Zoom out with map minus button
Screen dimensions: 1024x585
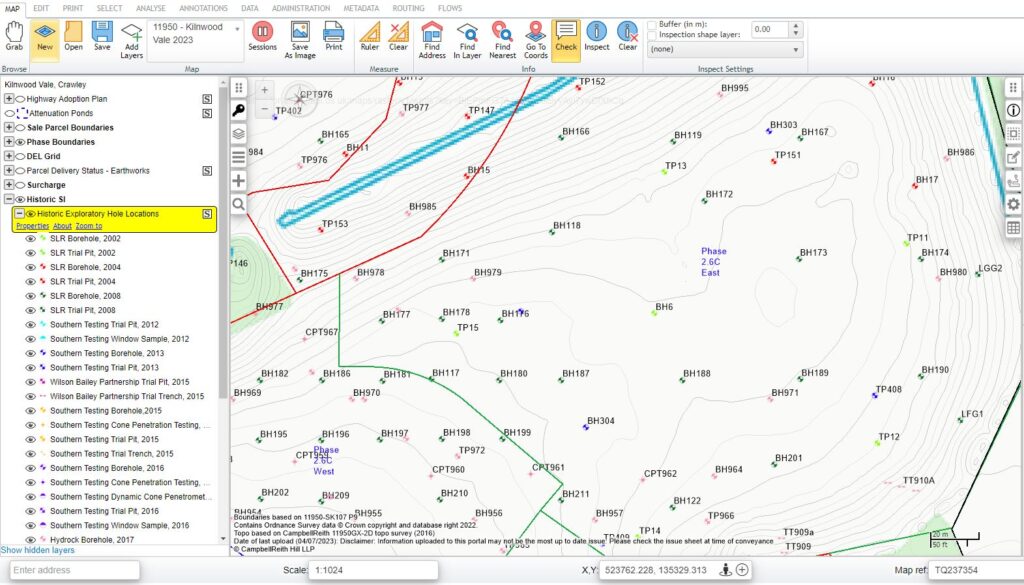(x=264, y=109)
